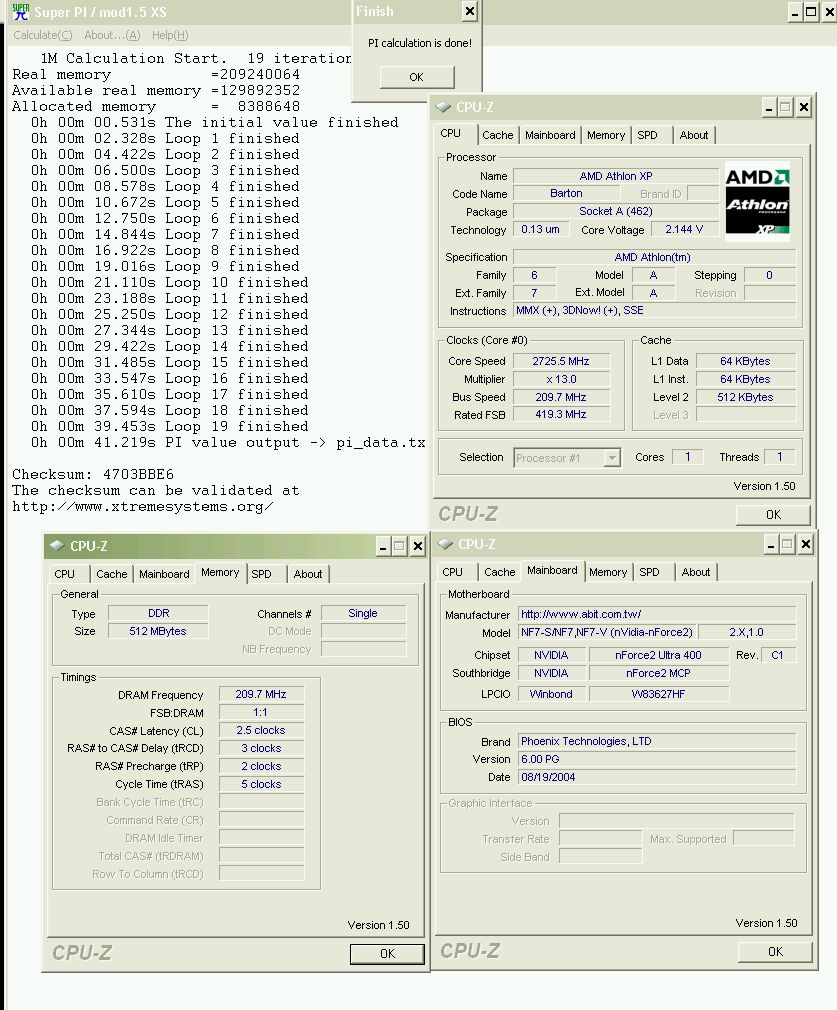Viewport: 837px width, 1010px height.
Task: Click OK in the Finish dialog
Action: 417,77
